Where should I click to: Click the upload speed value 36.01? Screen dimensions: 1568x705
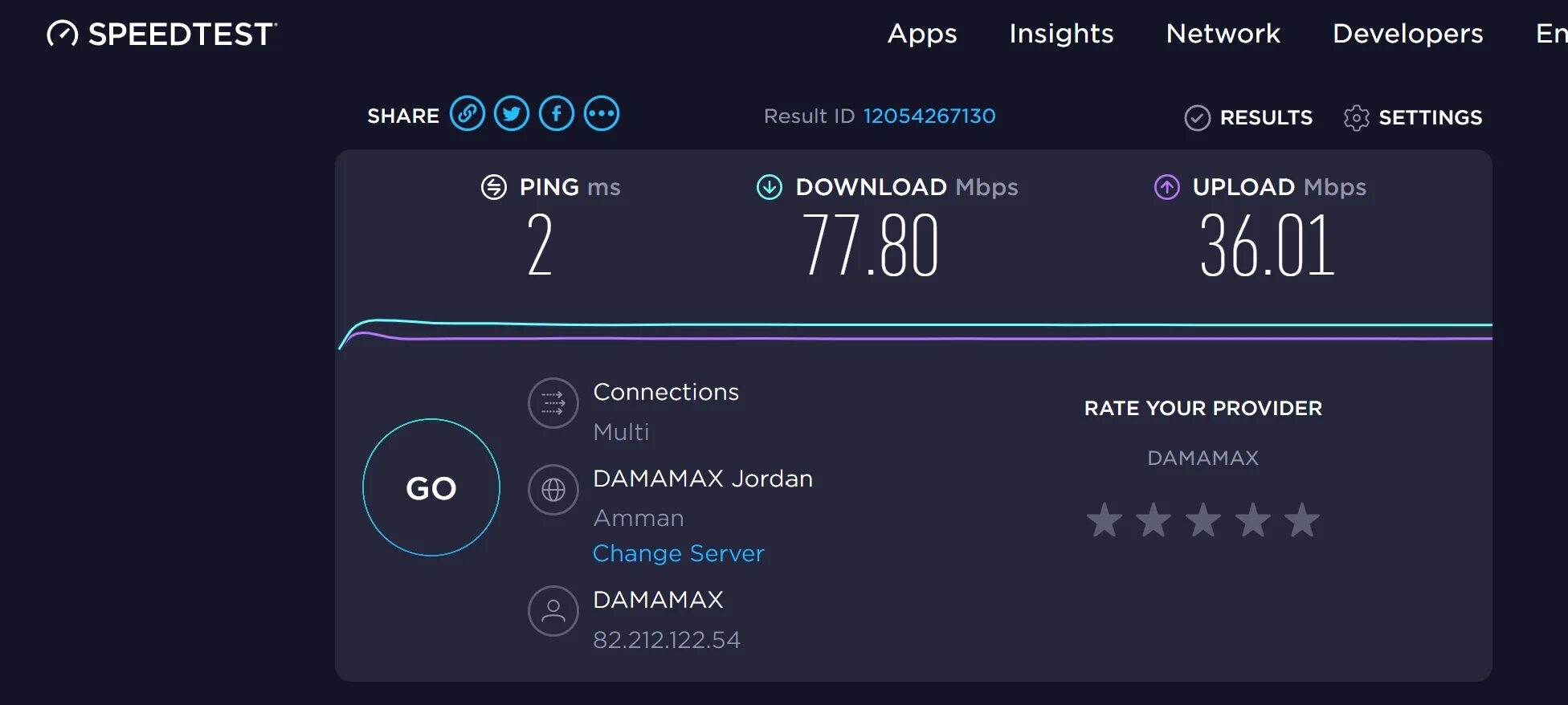(1267, 246)
